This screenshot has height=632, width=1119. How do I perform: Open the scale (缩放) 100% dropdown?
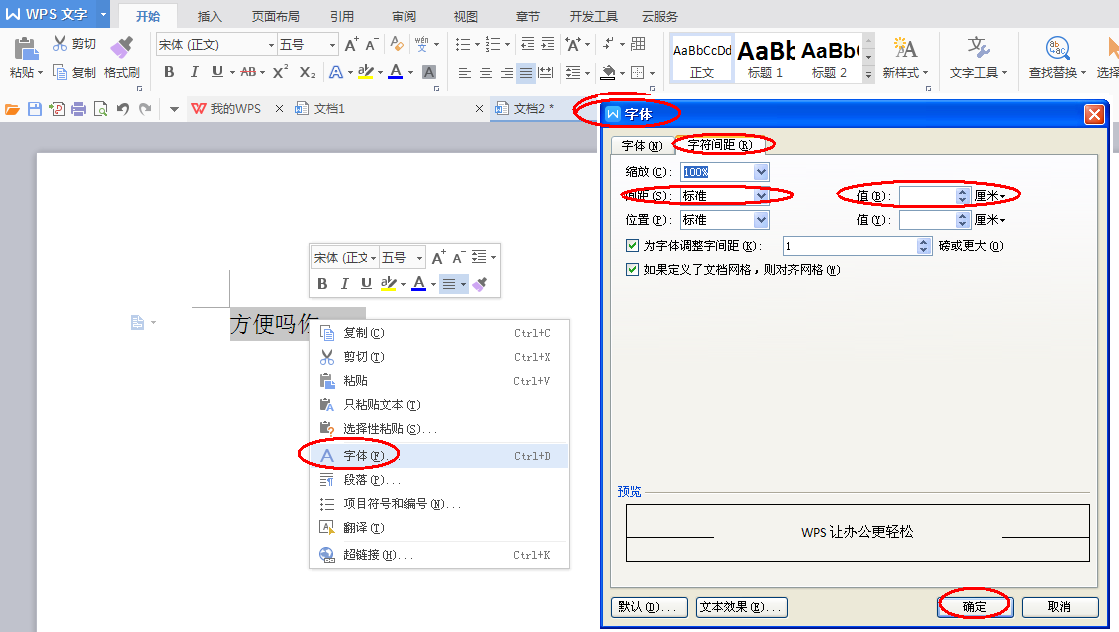pos(761,172)
